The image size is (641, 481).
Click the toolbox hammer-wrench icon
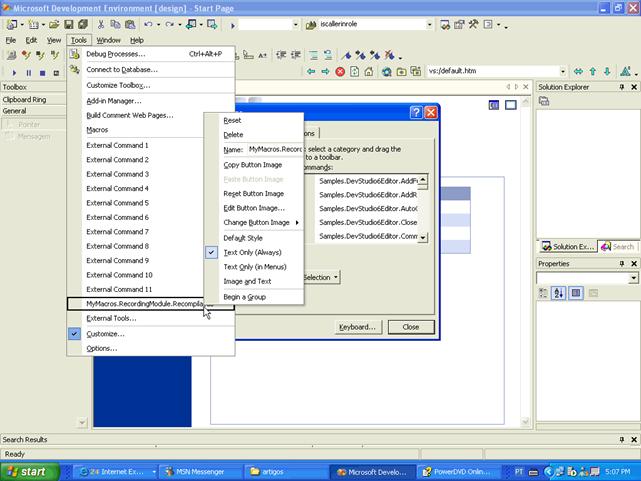click(x=474, y=25)
